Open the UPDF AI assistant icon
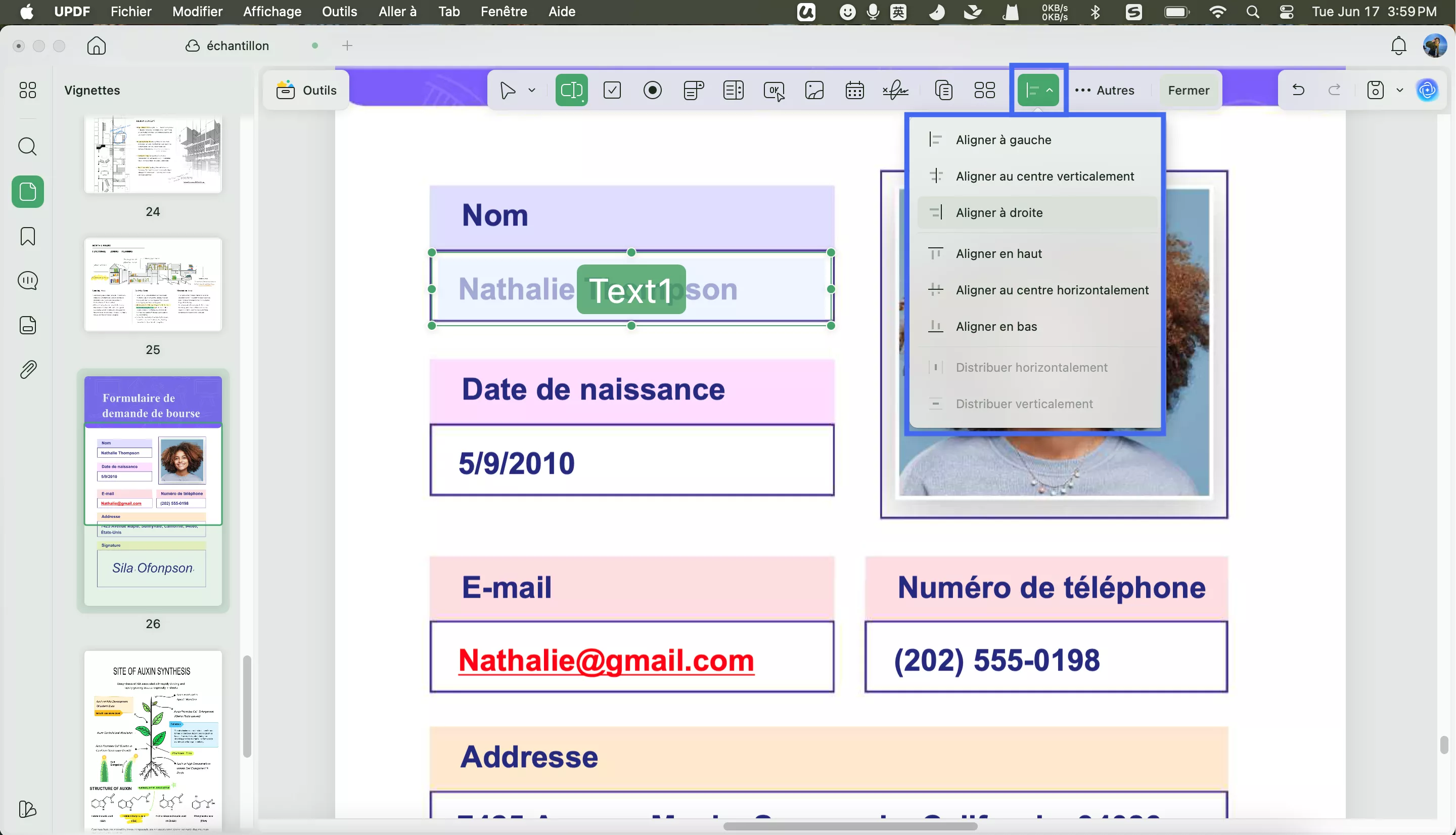Viewport: 1456px width, 835px height. click(x=1427, y=90)
